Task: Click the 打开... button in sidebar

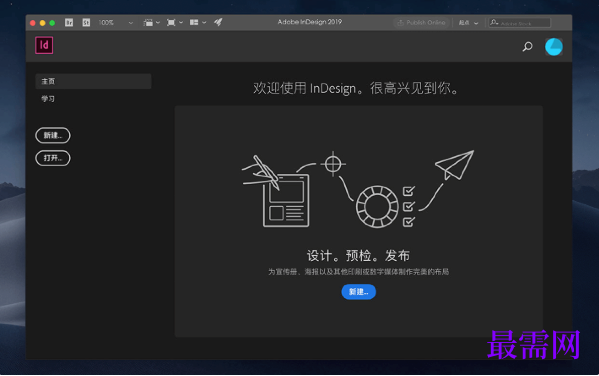Action: (x=53, y=158)
